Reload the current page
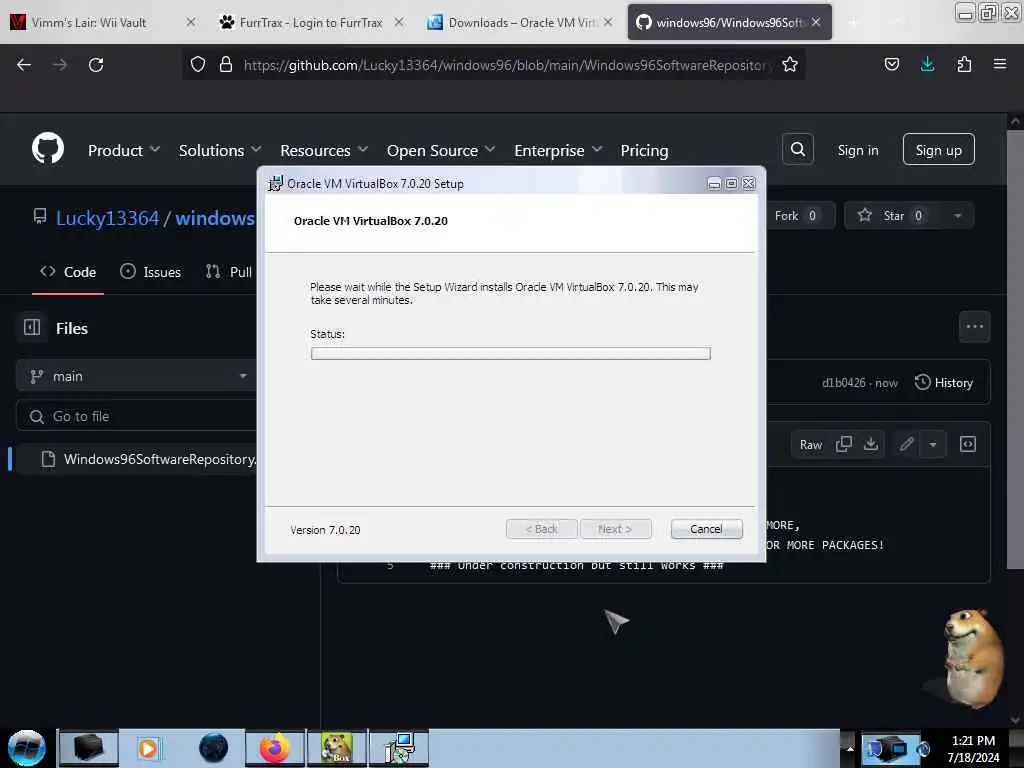Image resolution: width=1024 pixels, height=768 pixels. coord(96,65)
